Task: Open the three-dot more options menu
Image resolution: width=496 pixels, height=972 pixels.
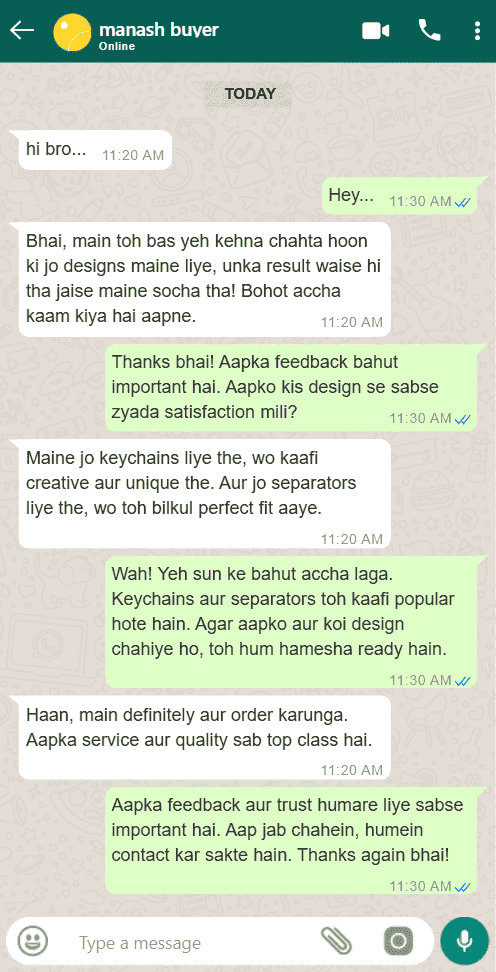Action: pyautogui.click(x=476, y=30)
